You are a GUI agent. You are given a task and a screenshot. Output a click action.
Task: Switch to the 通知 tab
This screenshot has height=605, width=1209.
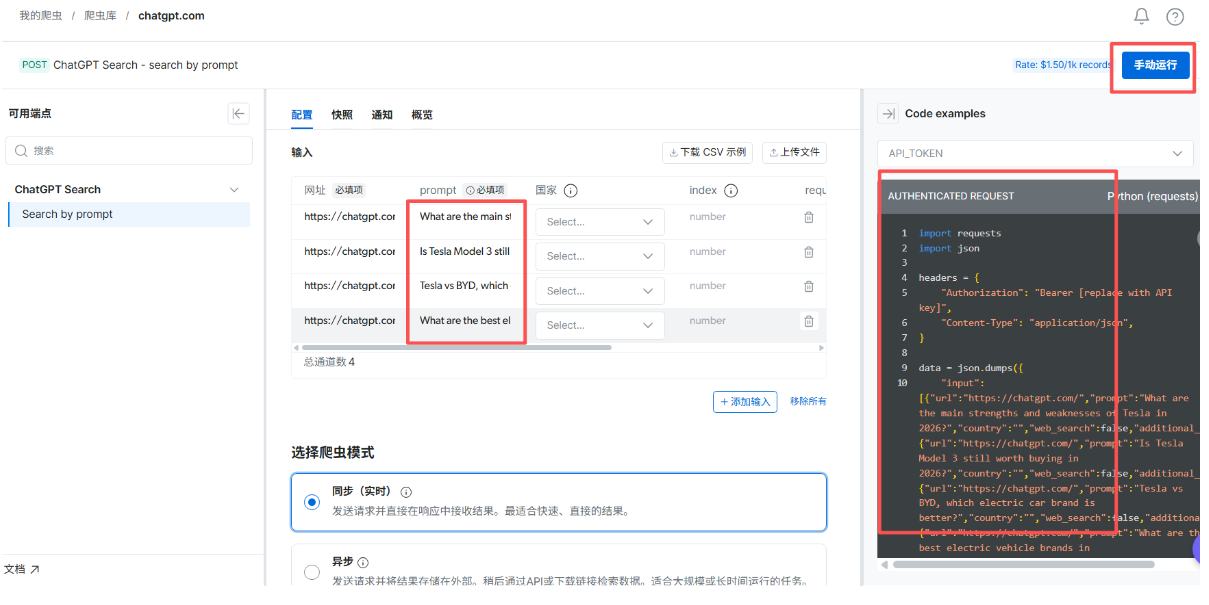(382, 115)
